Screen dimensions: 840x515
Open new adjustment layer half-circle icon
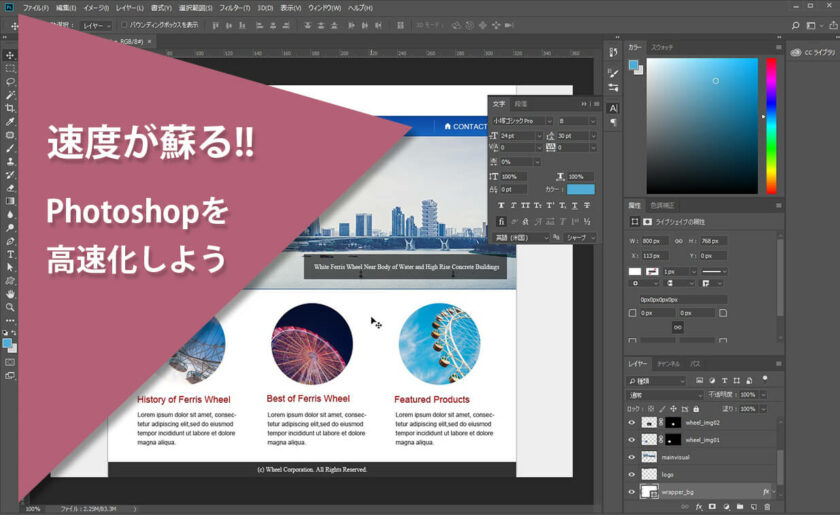pyautogui.click(x=726, y=506)
